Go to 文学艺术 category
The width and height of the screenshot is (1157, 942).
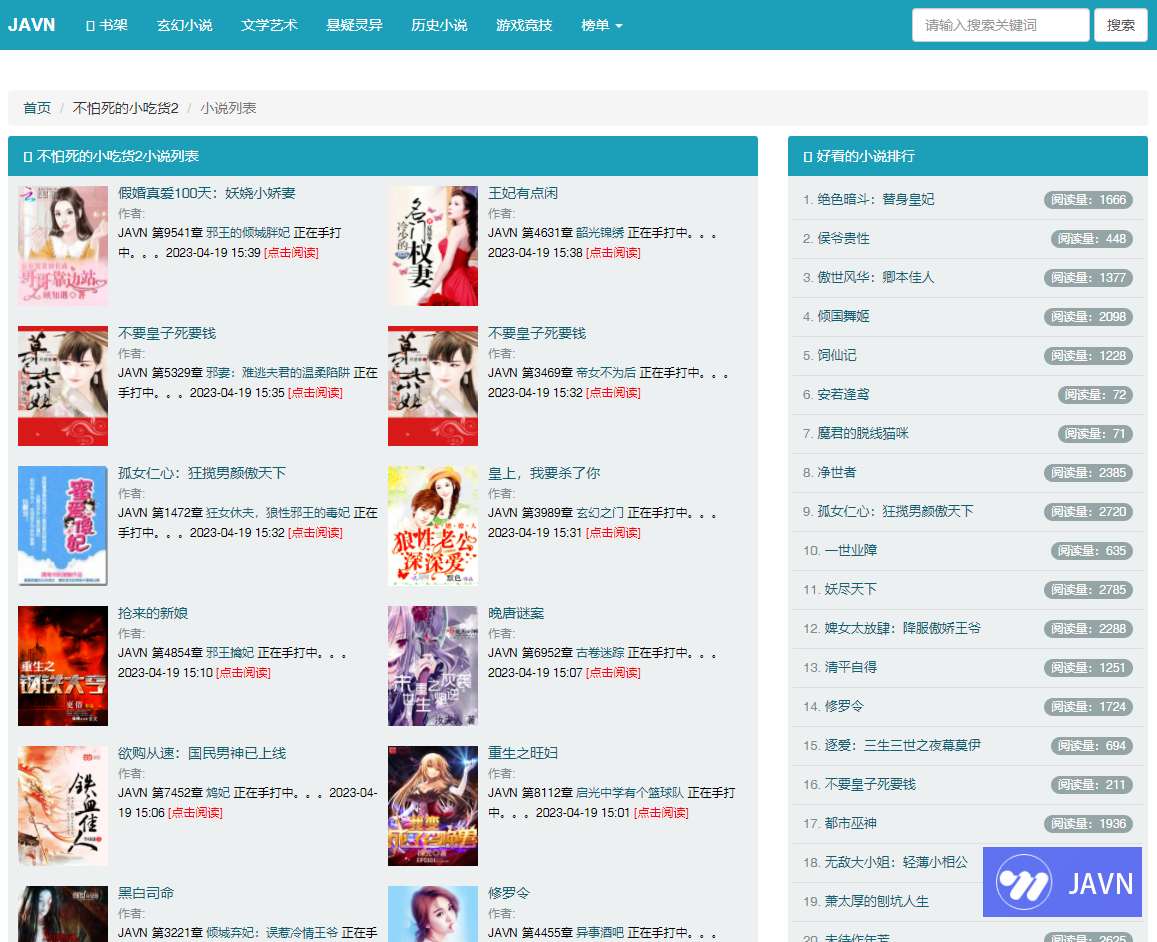(x=269, y=25)
